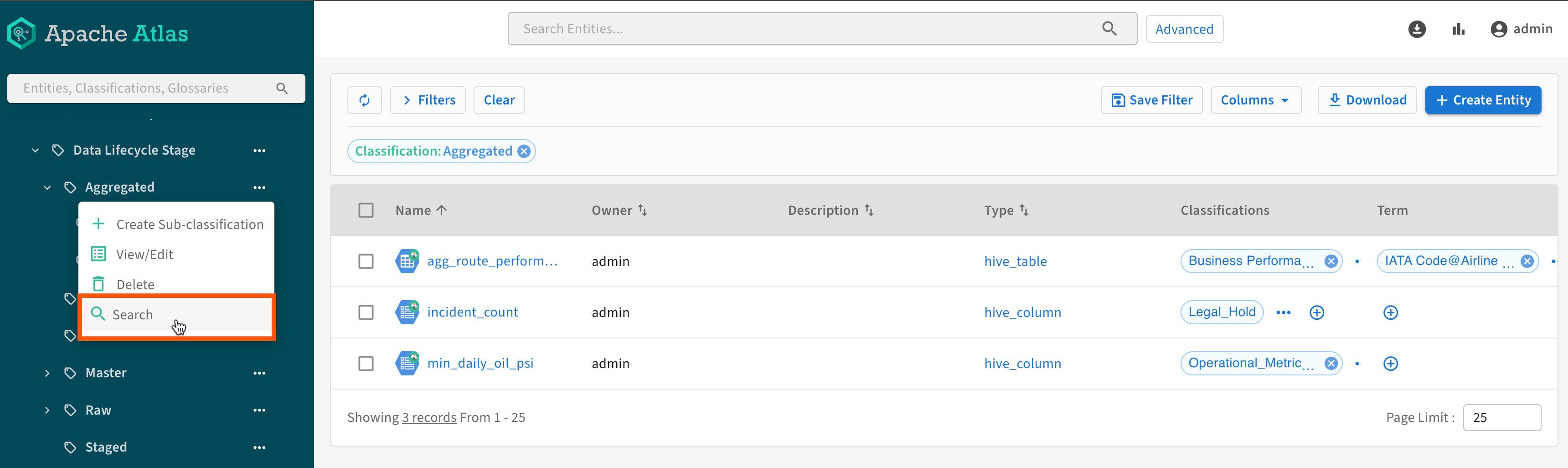Open the incident_count entity link
This screenshot has width=1568, height=468.
(472, 312)
